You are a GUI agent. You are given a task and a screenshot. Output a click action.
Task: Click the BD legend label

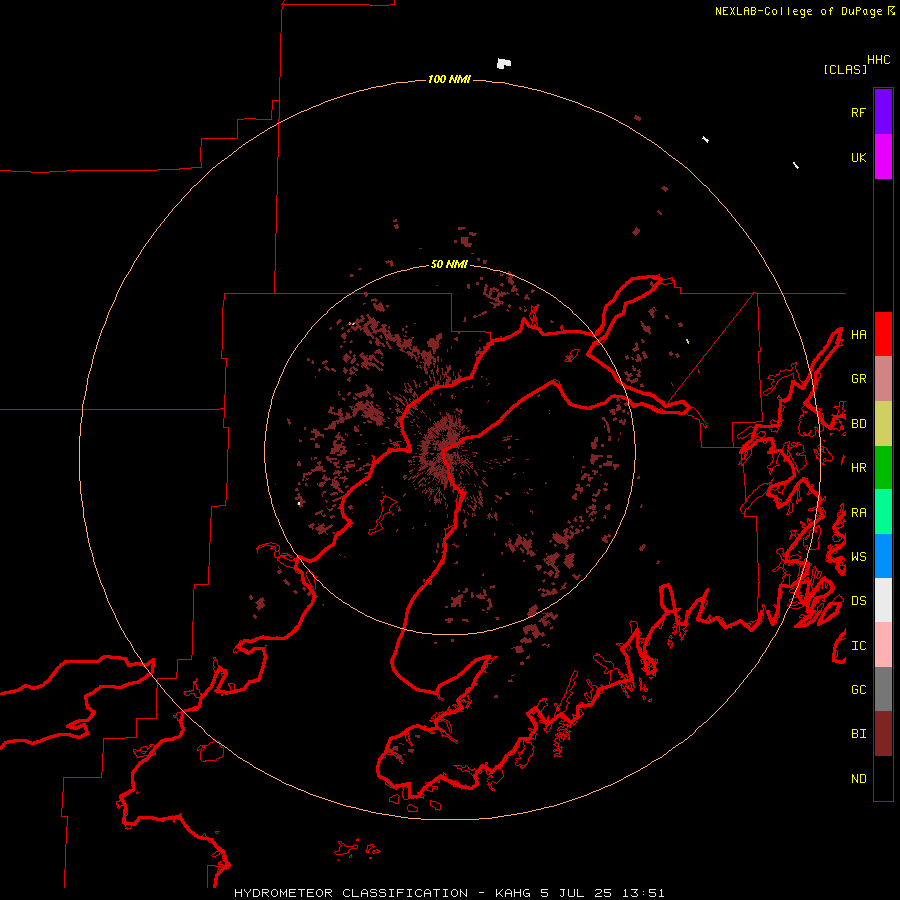[859, 424]
